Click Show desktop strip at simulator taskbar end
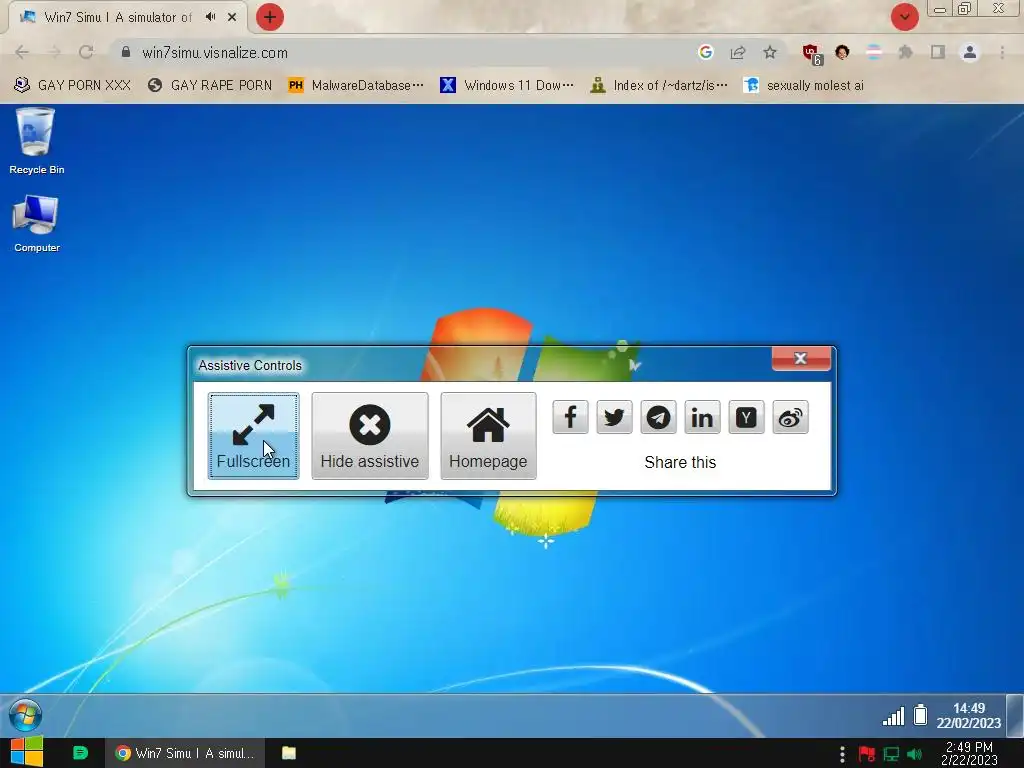The width and height of the screenshot is (1024, 768). (1016, 715)
